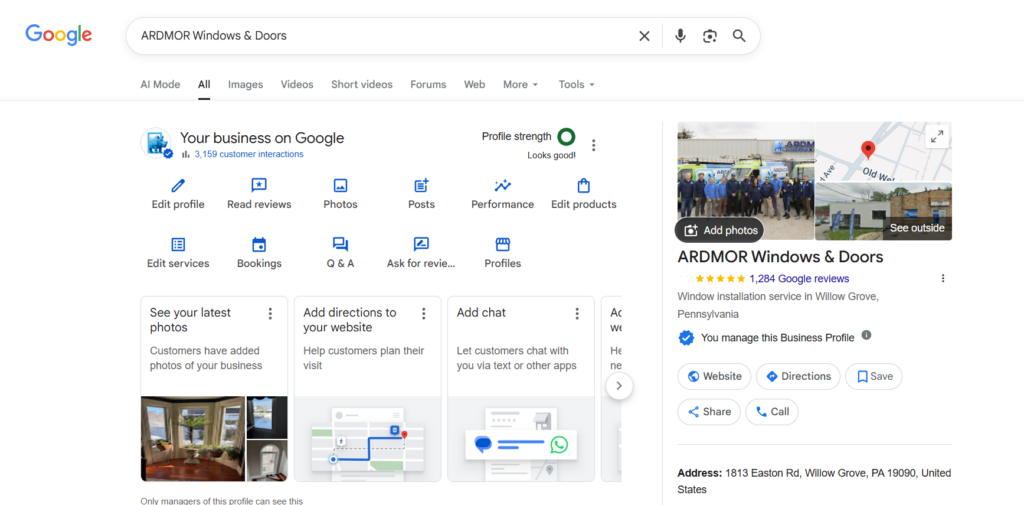Search by voice microphone icon
The image size is (1024, 505).
[x=680, y=36]
